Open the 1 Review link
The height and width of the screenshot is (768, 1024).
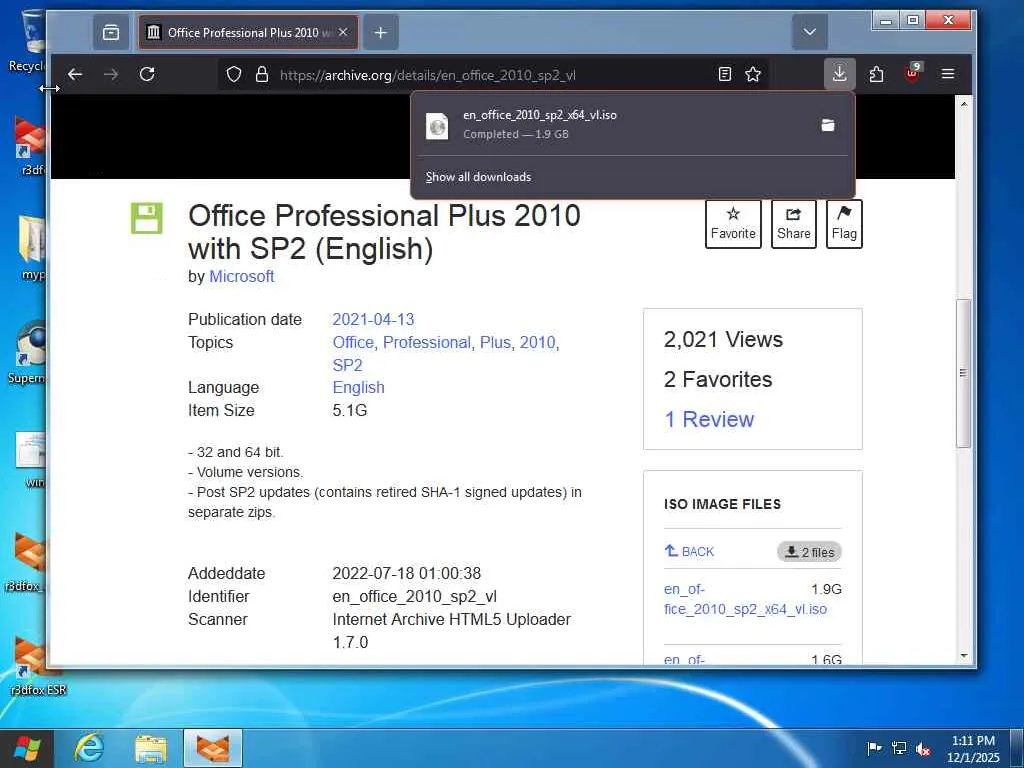[709, 419]
